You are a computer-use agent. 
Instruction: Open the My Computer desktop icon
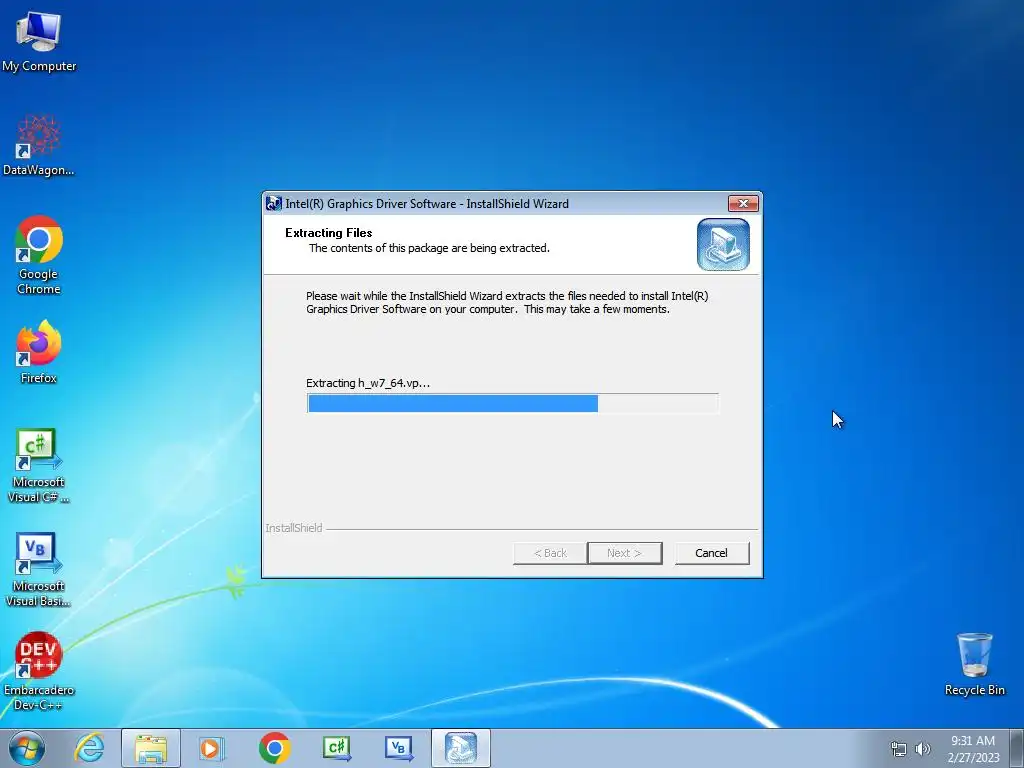click(39, 40)
